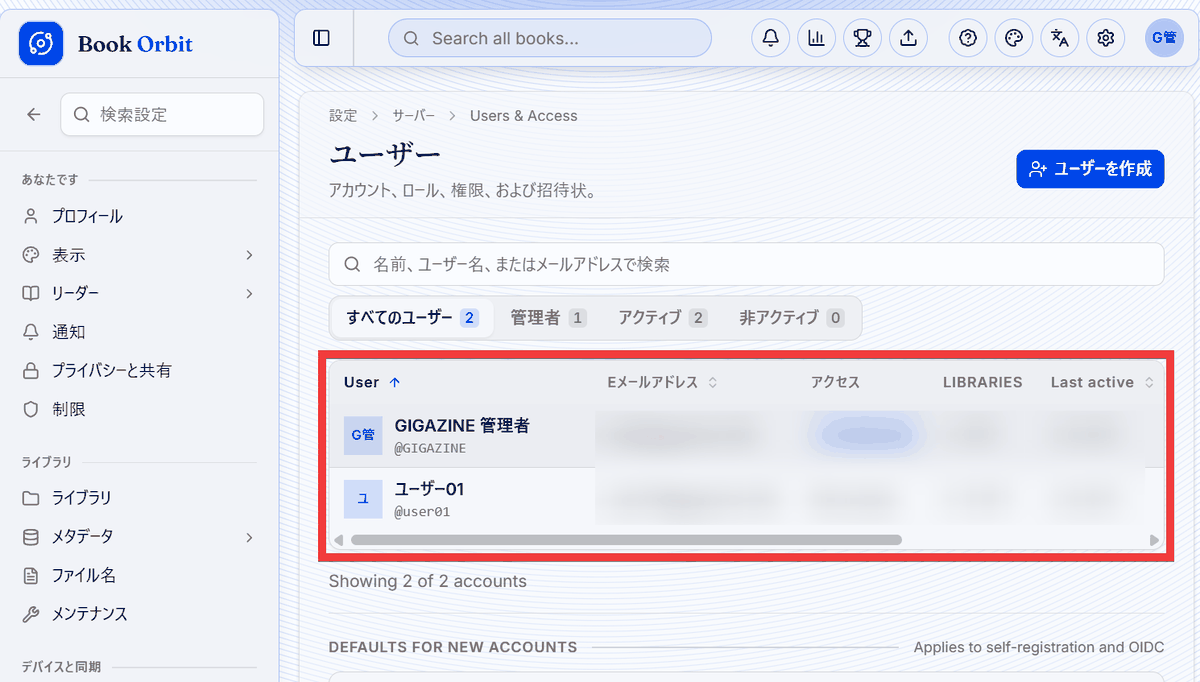Click the ユーザーを作成 button
The height and width of the screenshot is (682, 1200).
point(1090,169)
